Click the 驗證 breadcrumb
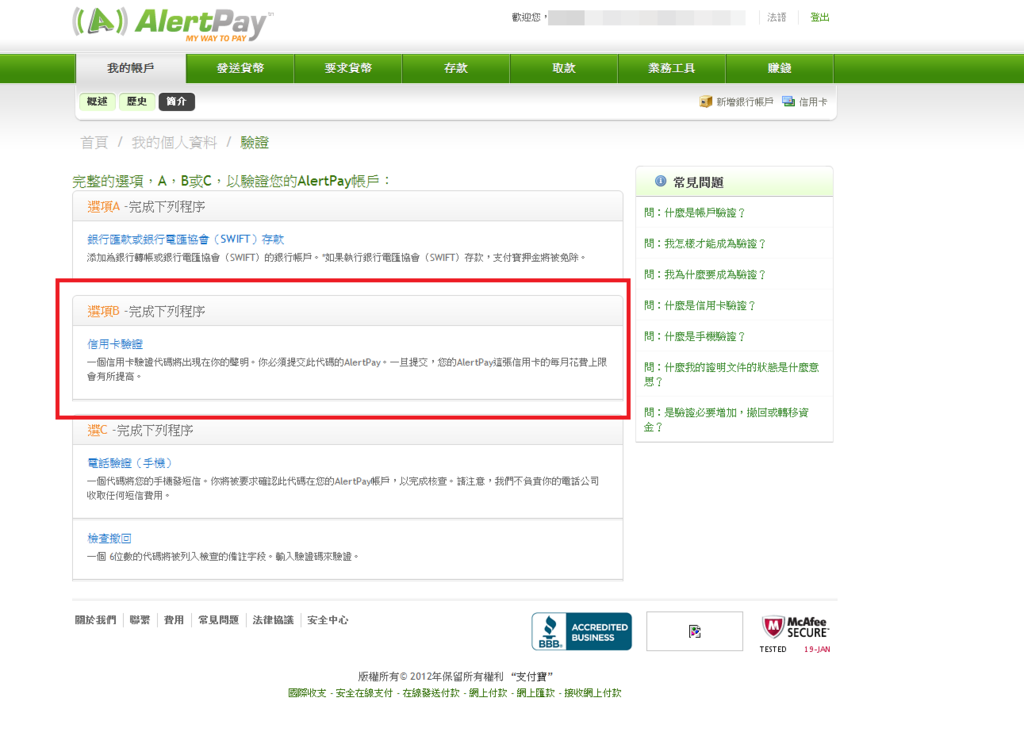This screenshot has height=736, width=1024. pos(255,142)
